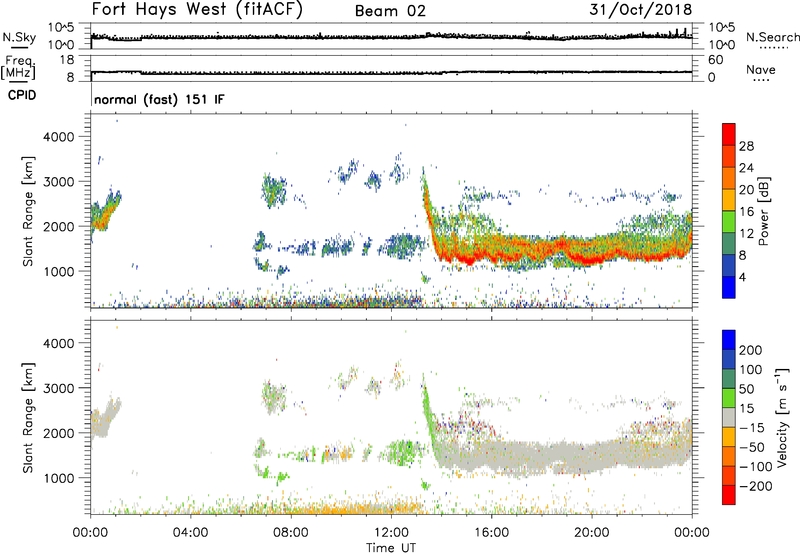Click the 'Slant Range [km]' title of the velocity panel
This screenshot has width=800, height=554.
point(28,418)
